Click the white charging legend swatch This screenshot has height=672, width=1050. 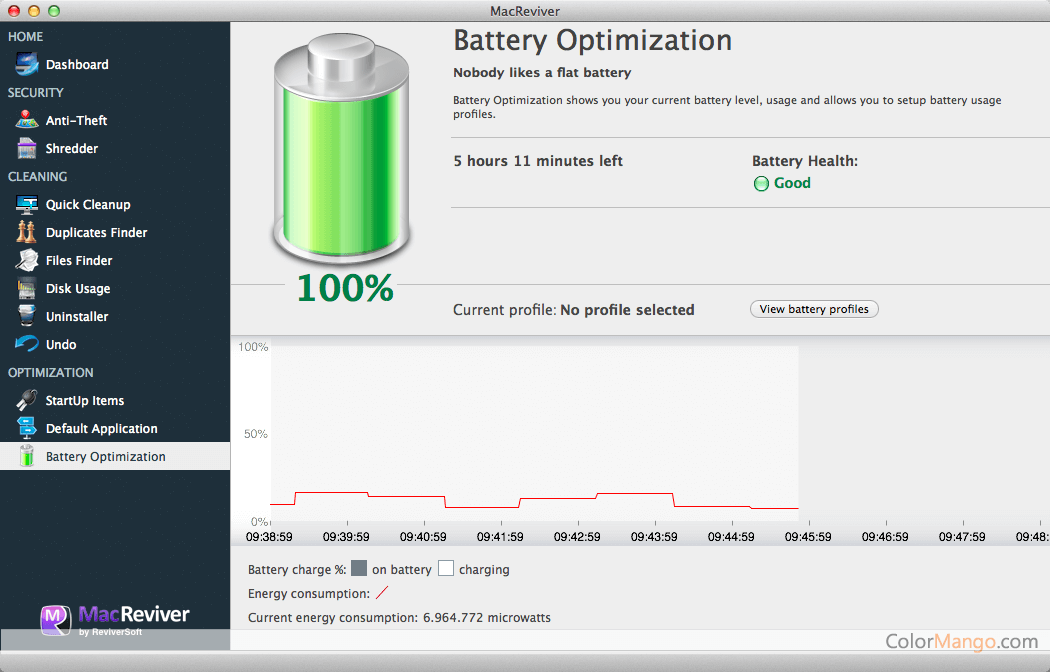(446, 569)
